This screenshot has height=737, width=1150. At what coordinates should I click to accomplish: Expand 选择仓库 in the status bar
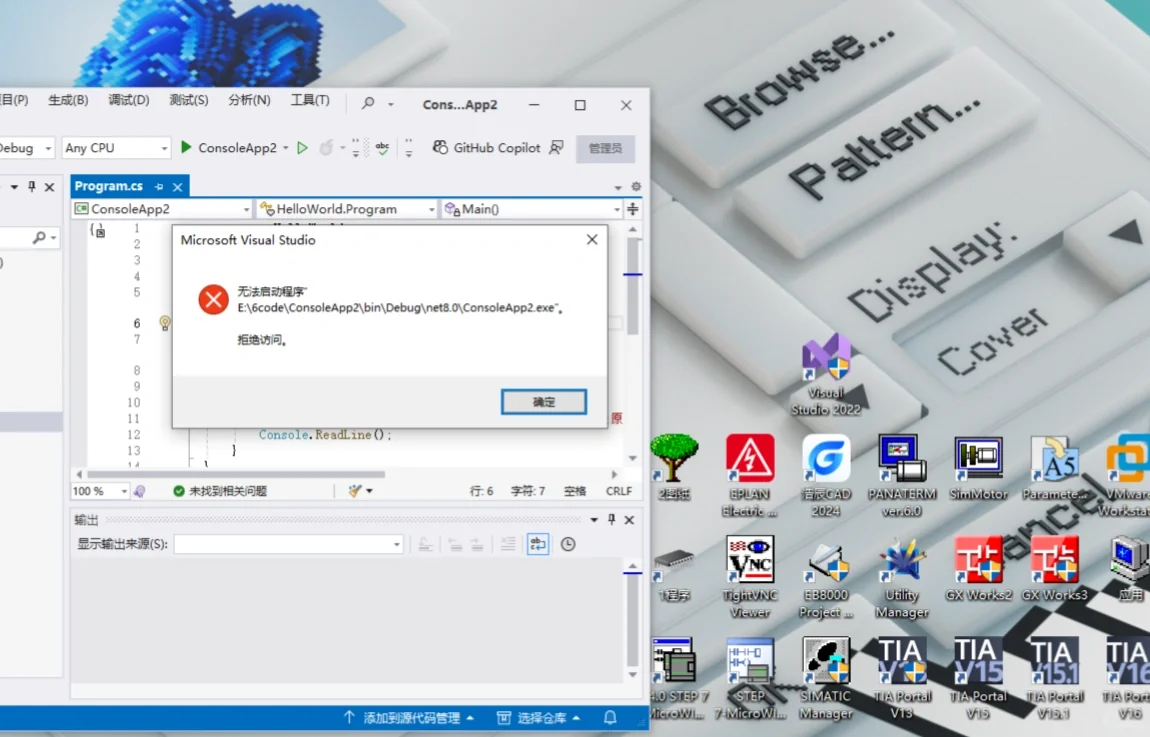[539, 718]
